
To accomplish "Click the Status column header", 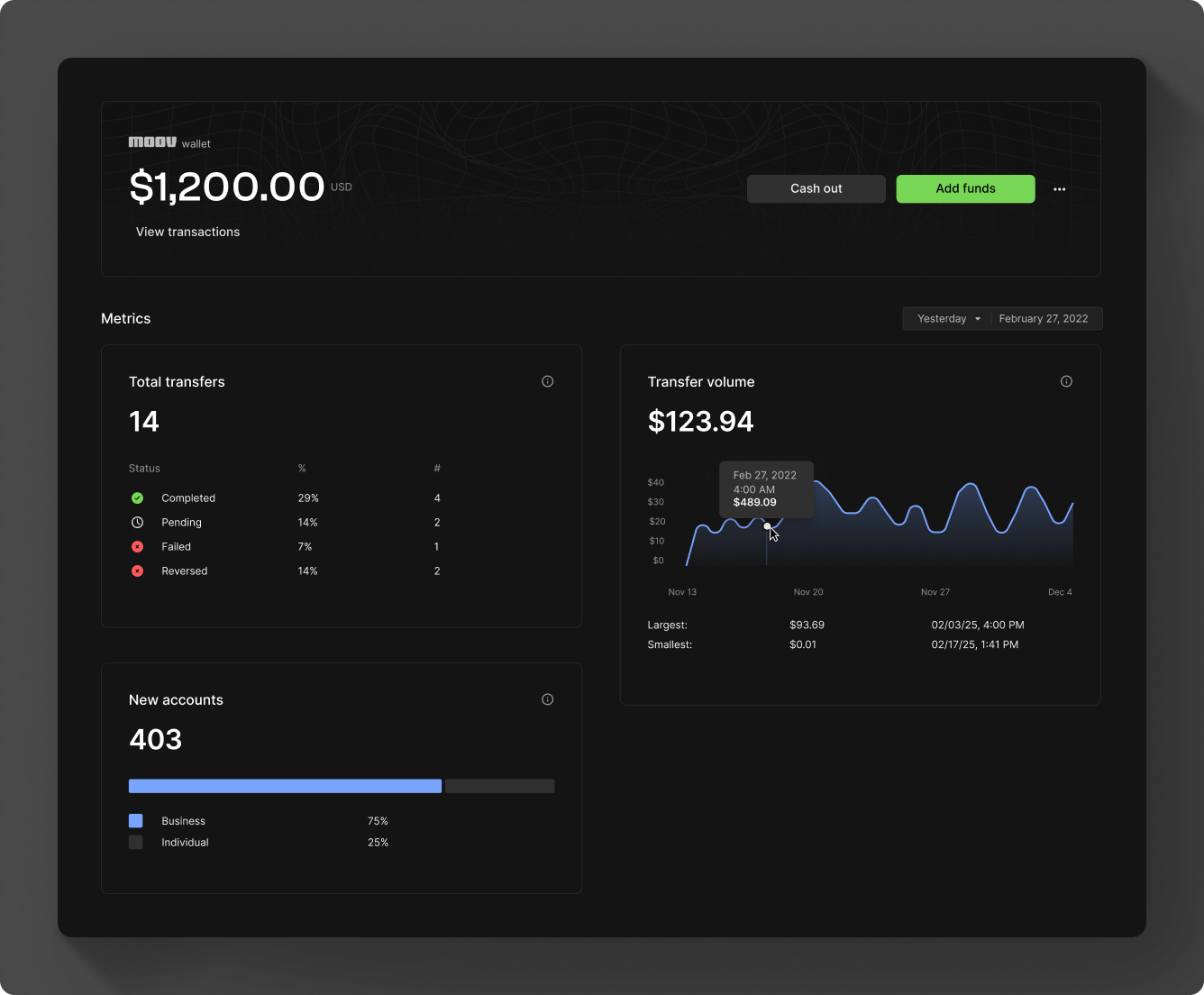I will 144,468.
